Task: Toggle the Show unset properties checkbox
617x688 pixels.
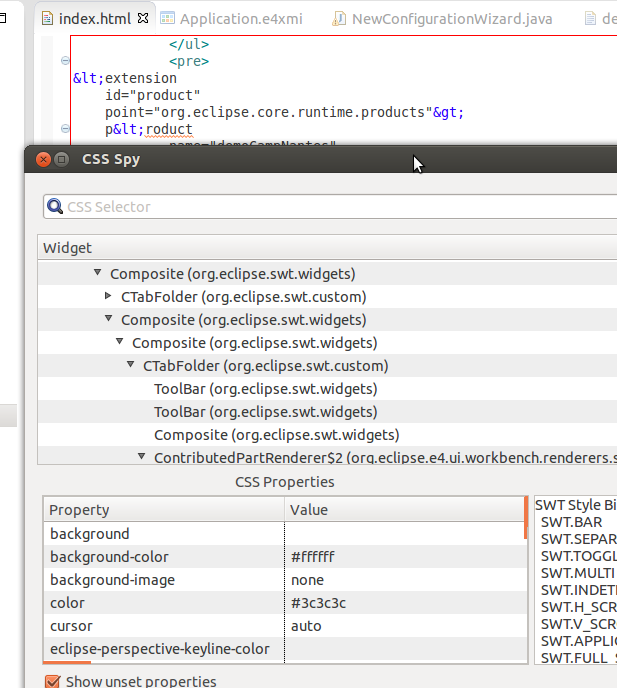Action: [53, 681]
